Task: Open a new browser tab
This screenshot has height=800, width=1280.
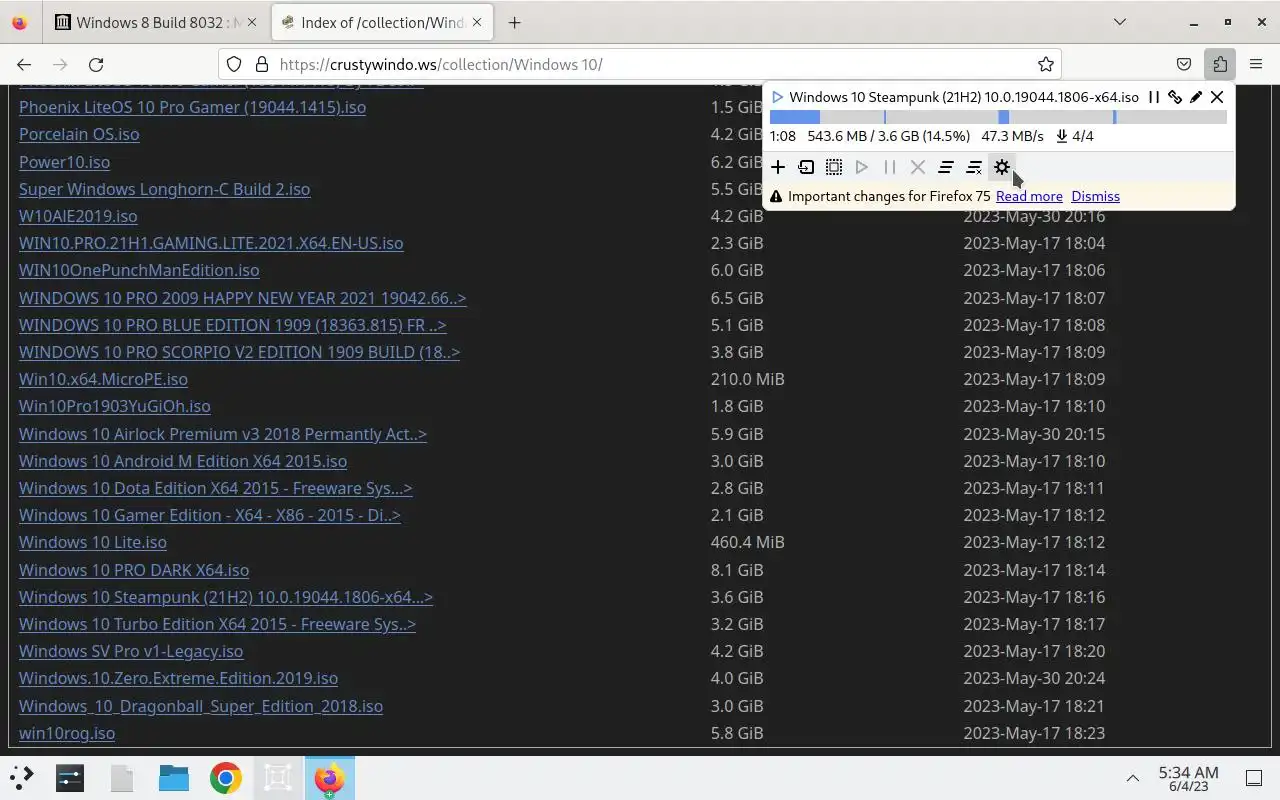Action: coord(514,22)
